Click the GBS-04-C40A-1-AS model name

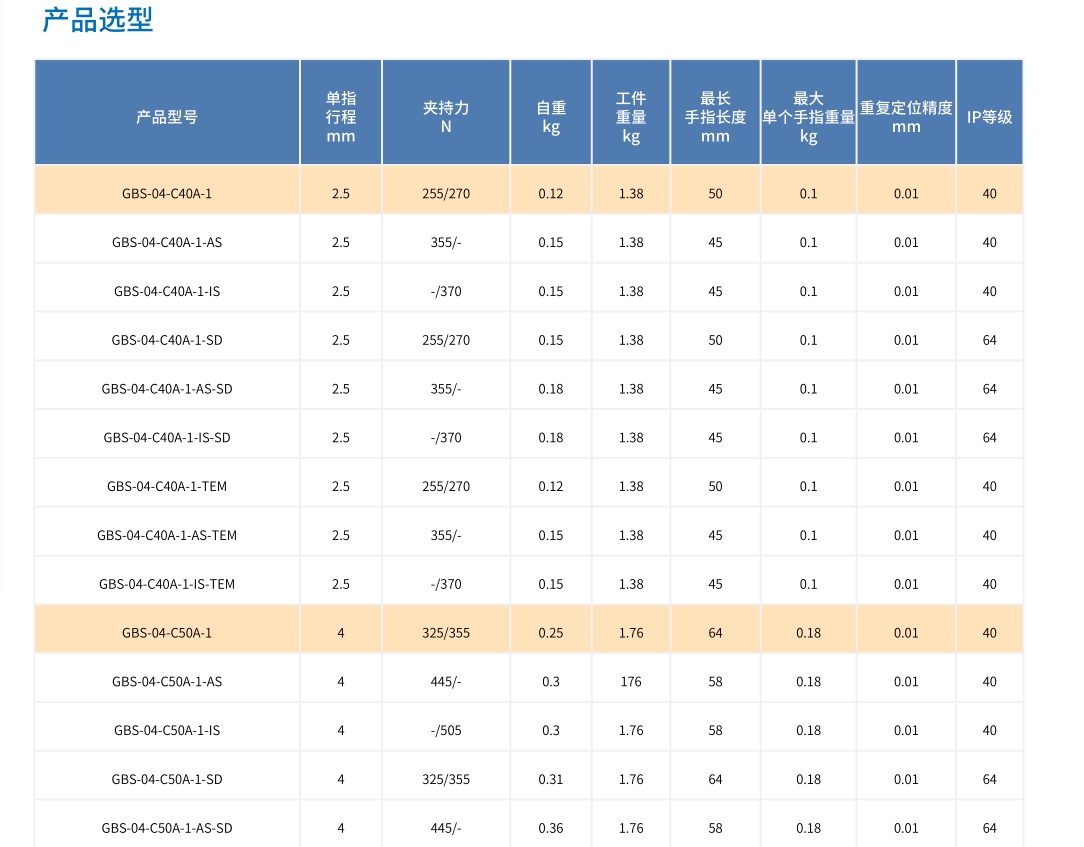(167, 243)
